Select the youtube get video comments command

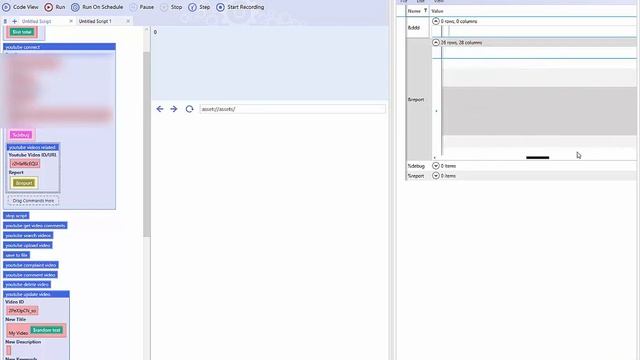point(35,225)
